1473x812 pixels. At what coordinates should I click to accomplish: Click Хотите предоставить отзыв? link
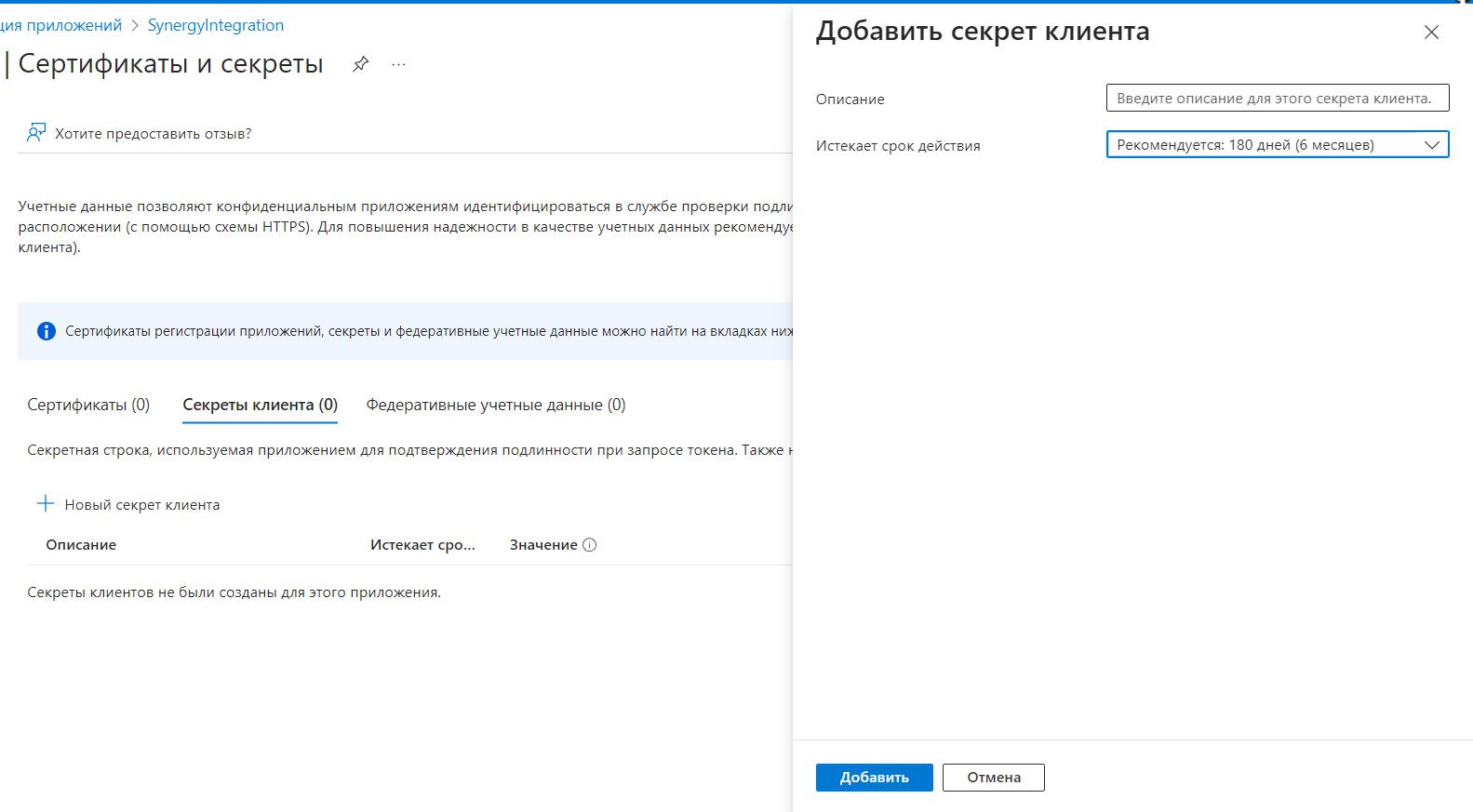[154, 134]
